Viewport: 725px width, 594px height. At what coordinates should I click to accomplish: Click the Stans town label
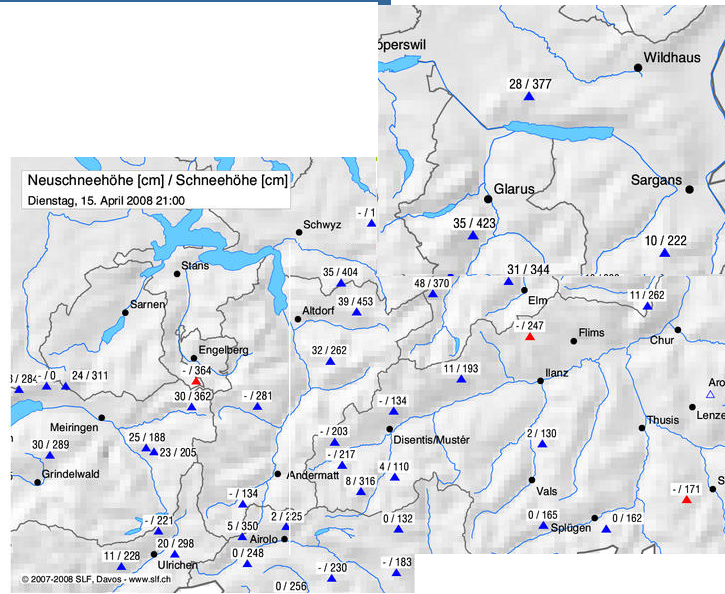pos(195,266)
